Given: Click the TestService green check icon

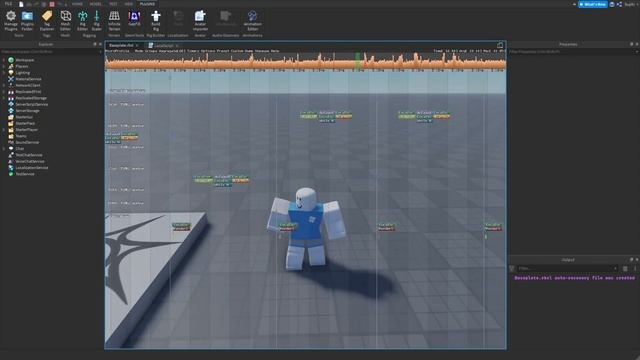Looking at the screenshot, I should 11,174.
